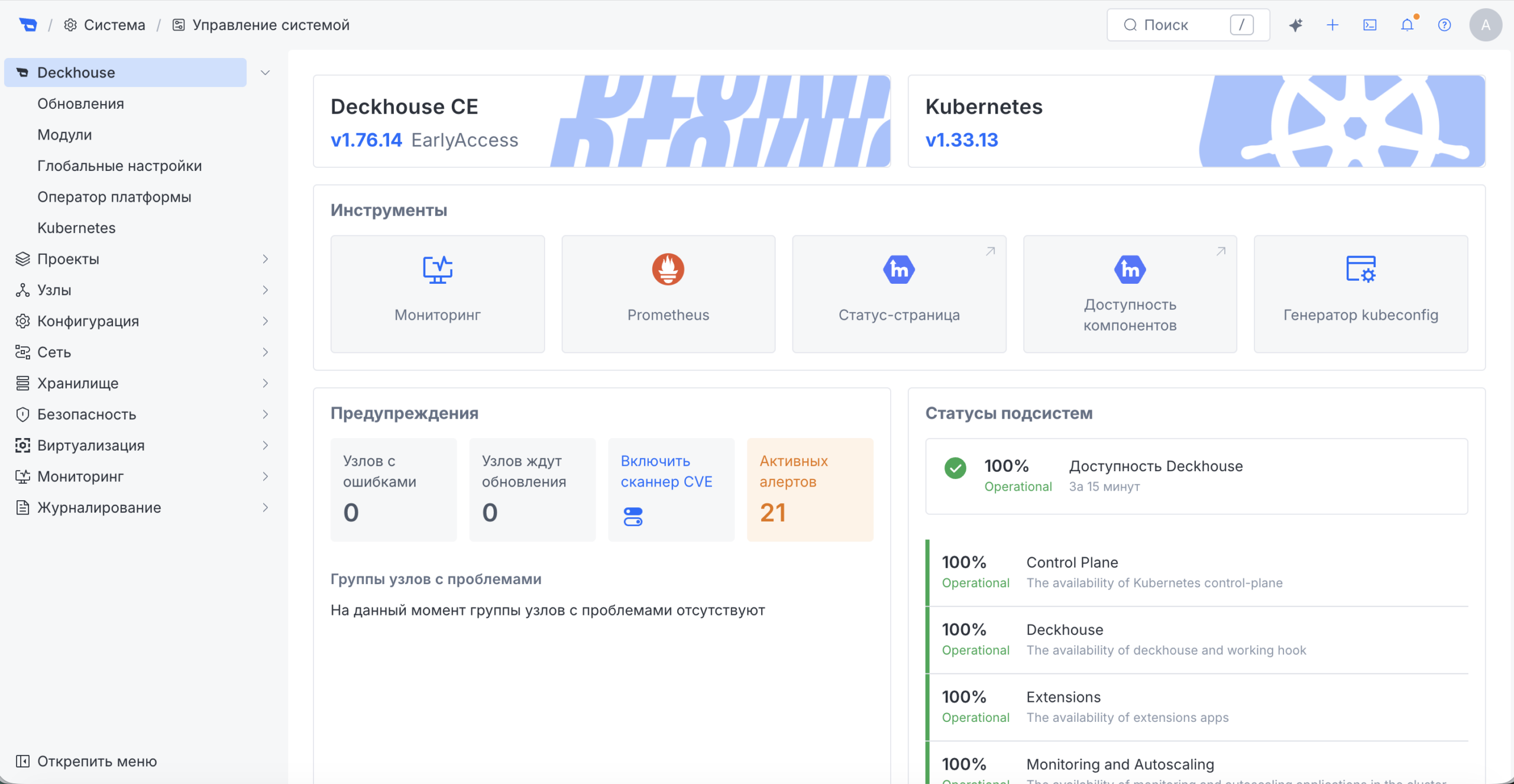Viewport: 1514px width, 784px height.
Task: Open the AI assistant sparkle icon
Action: [x=1295, y=25]
